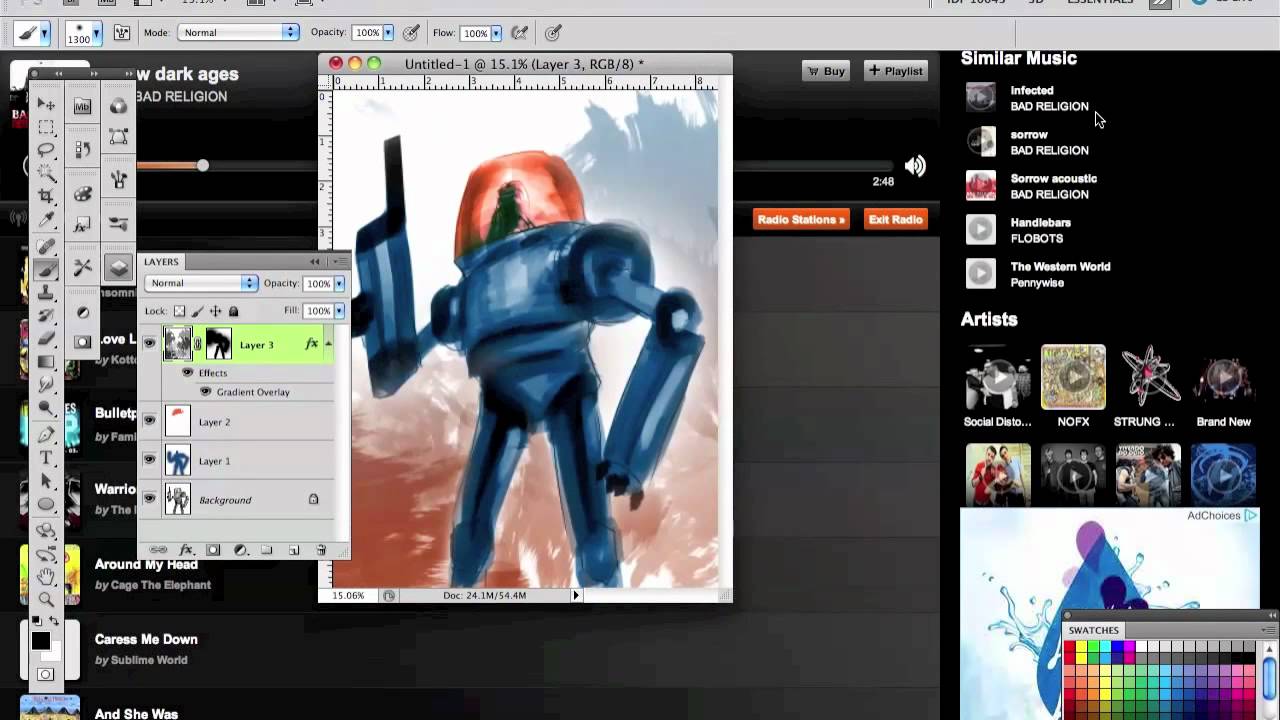The height and width of the screenshot is (720, 1280).
Task: Select the Eraser tool
Action: point(46,338)
